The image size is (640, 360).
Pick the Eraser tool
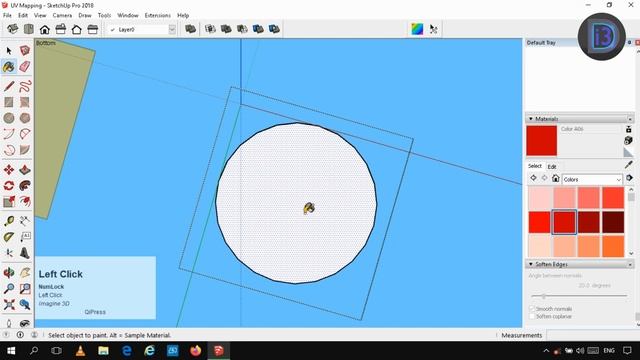pos(25,67)
